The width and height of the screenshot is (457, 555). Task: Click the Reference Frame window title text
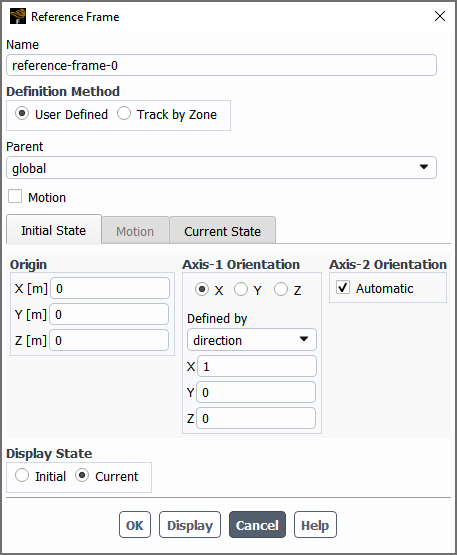pos(75,17)
